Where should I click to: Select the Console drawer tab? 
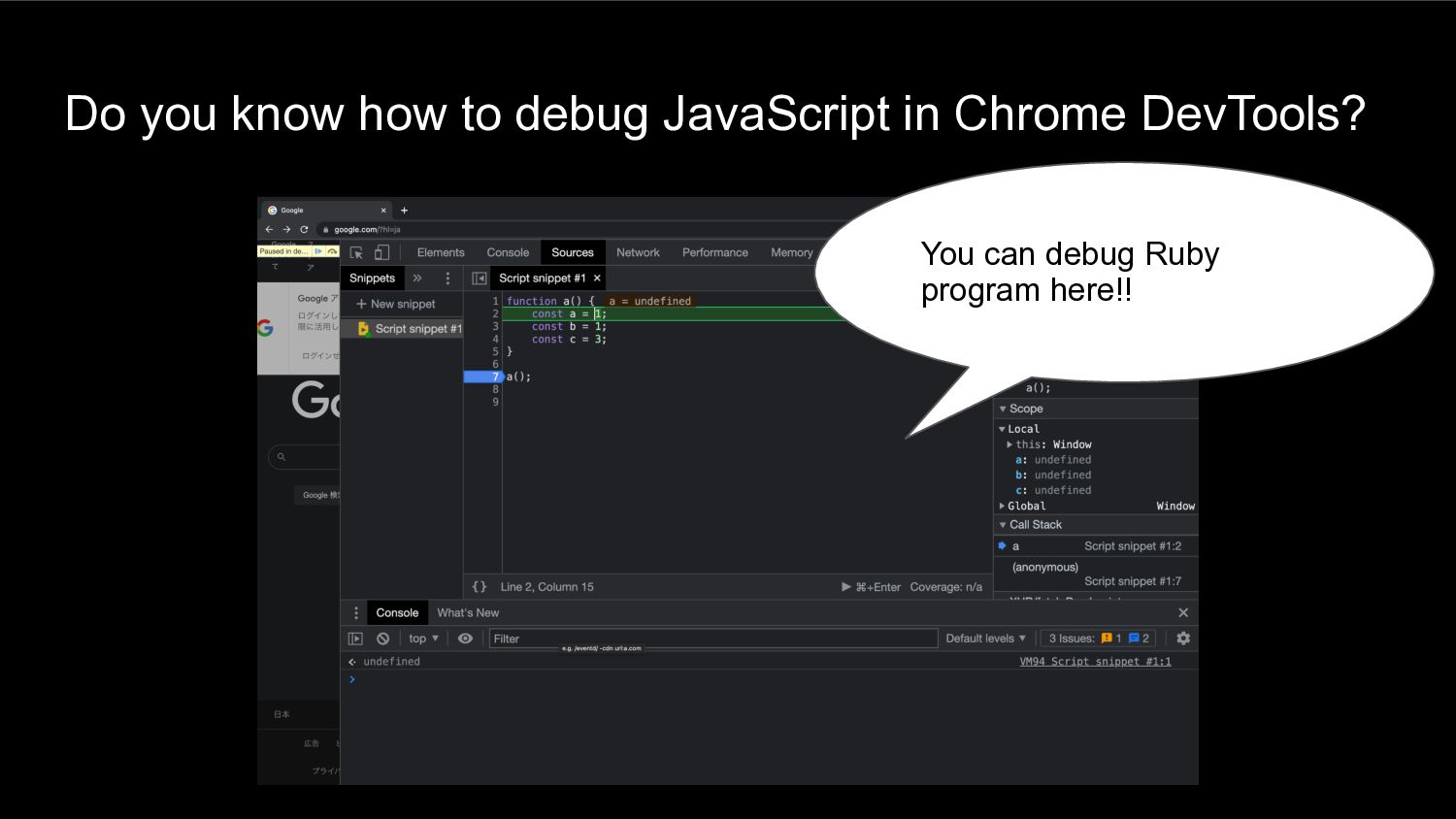[x=397, y=613]
